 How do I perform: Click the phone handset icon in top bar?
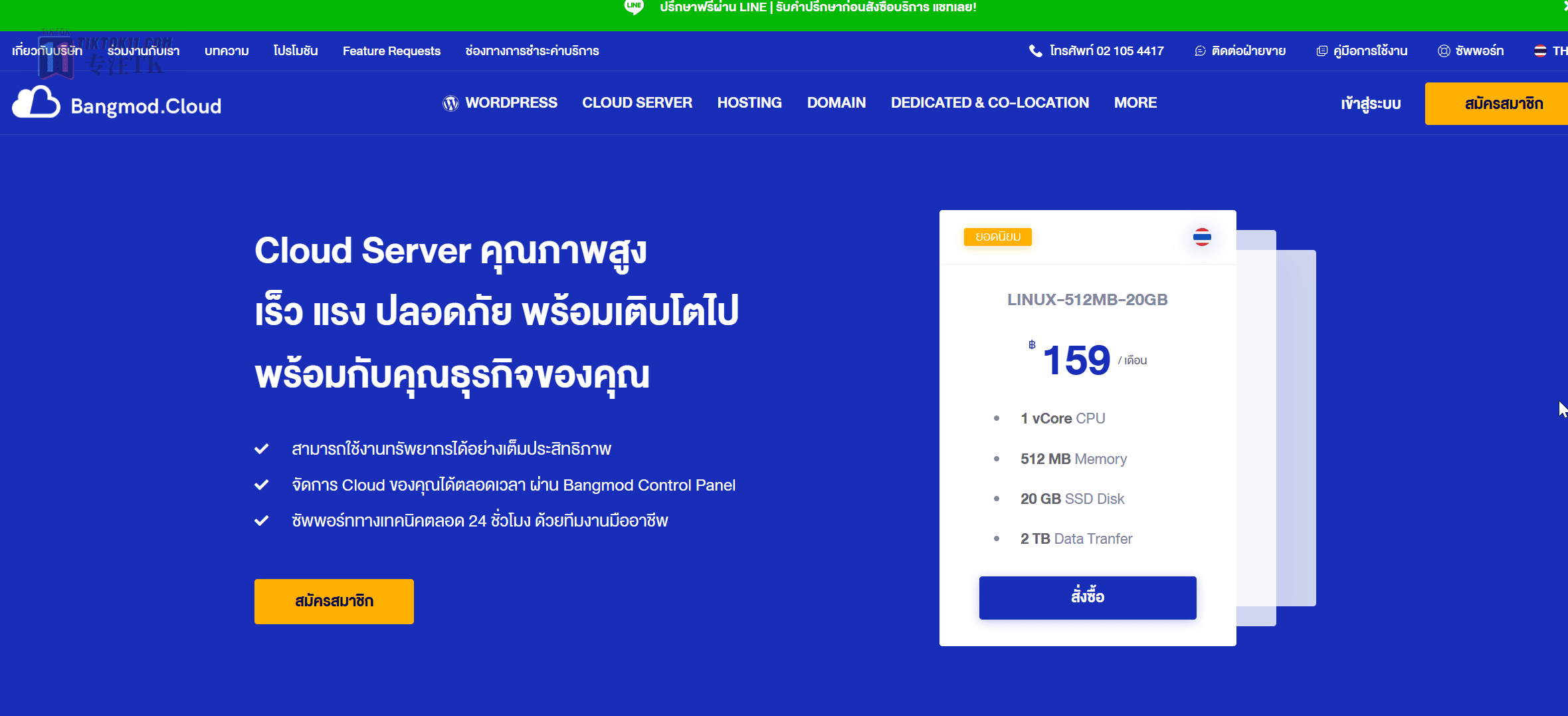pos(1035,51)
